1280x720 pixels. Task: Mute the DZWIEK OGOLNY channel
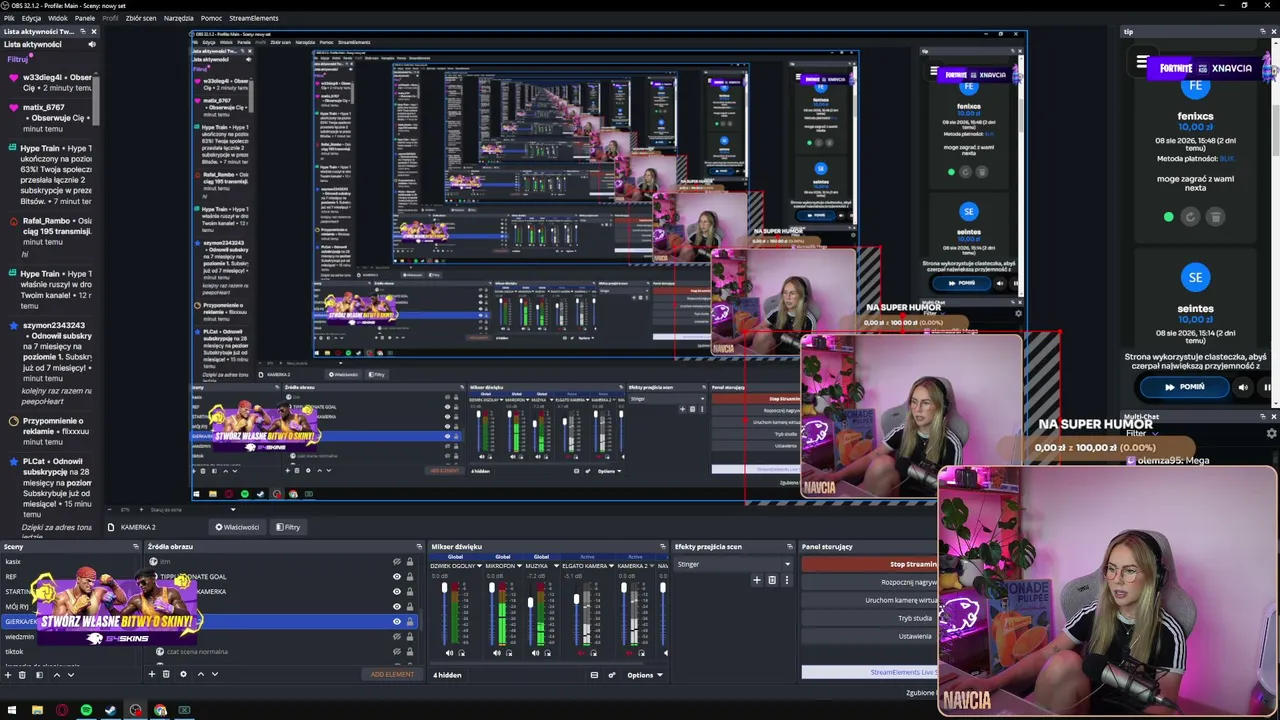(x=449, y=653)
